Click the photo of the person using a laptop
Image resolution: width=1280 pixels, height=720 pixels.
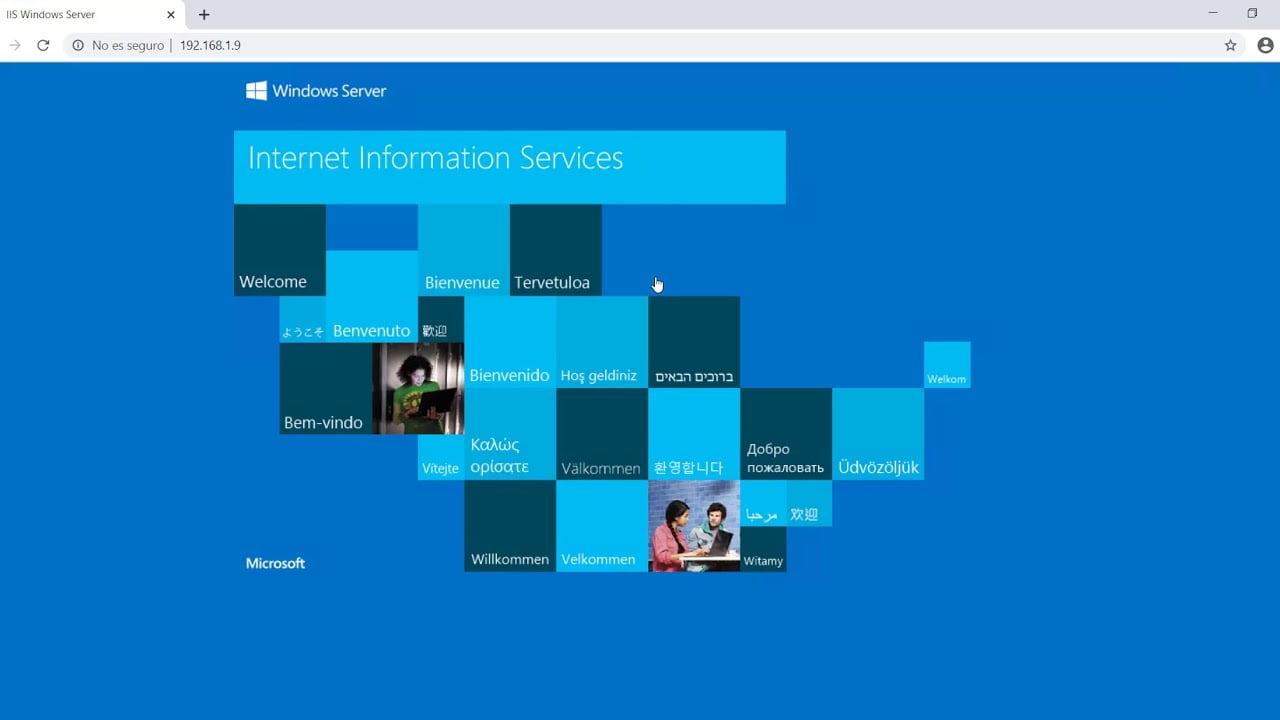click(x=418, y=389)
